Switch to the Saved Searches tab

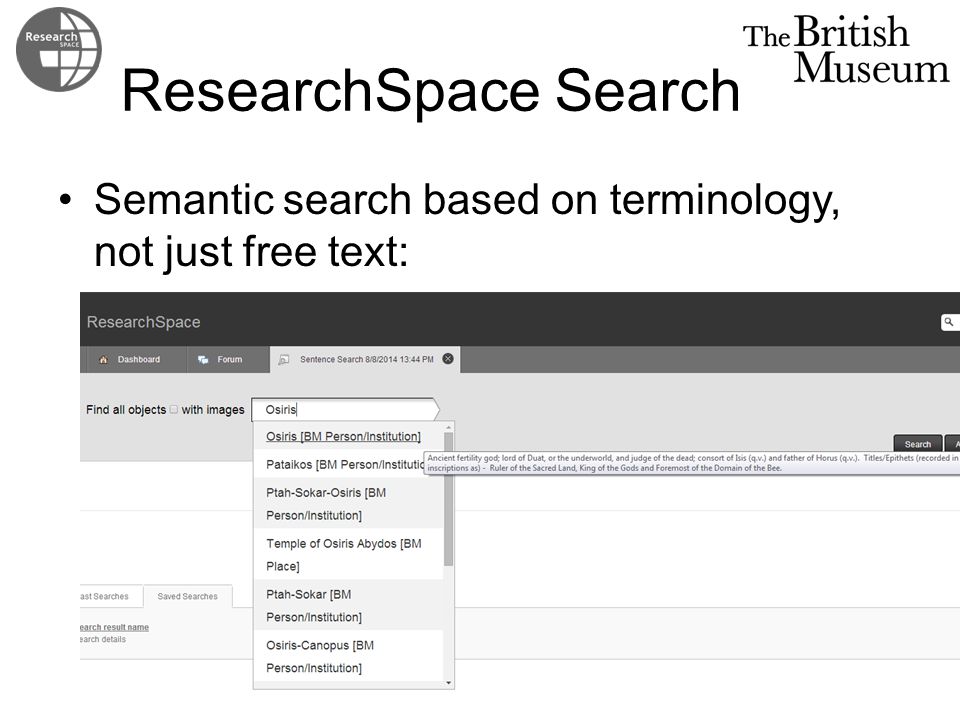(x=187, y=596)
